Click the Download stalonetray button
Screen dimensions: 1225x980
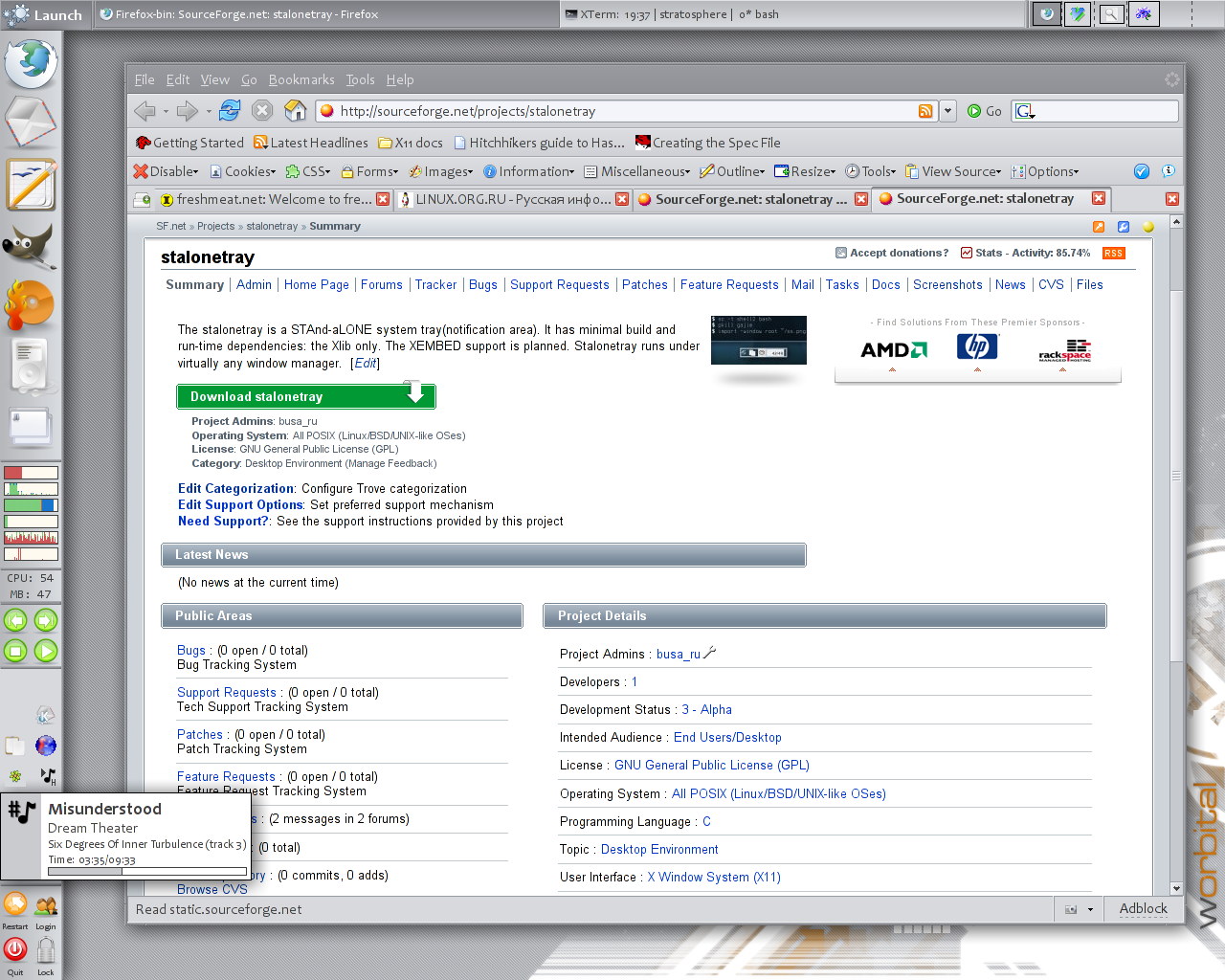(x=306, y=396)
